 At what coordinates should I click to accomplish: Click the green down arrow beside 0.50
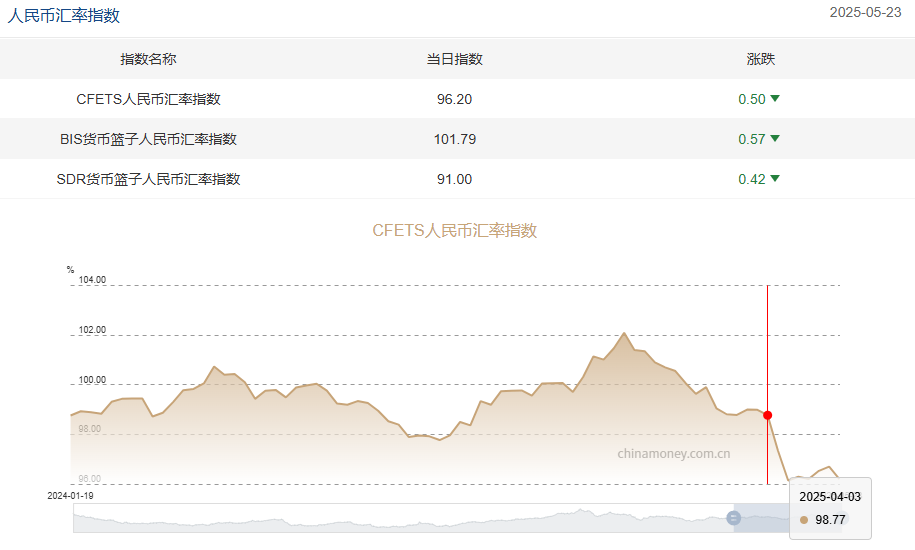[x=775, y=98]
